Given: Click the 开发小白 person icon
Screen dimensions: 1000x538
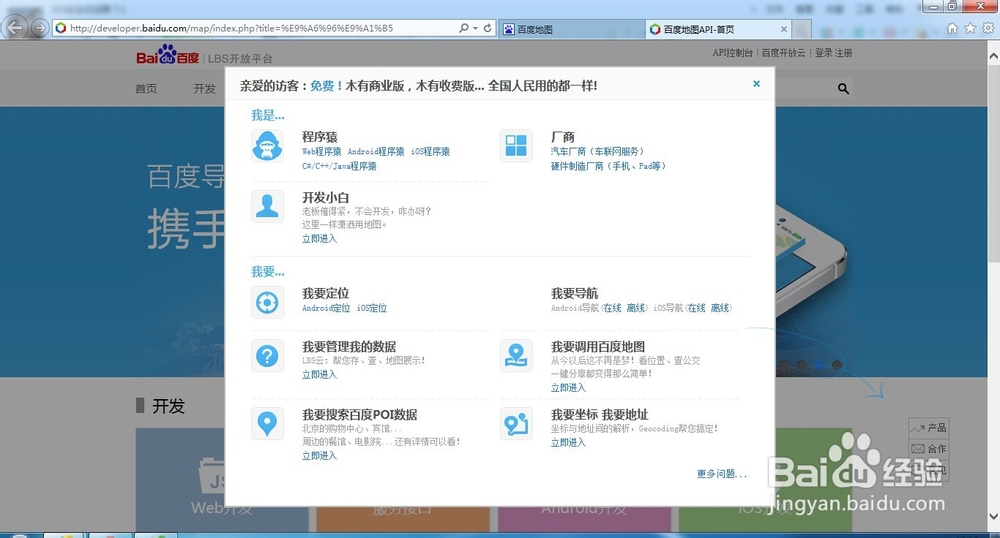Looking at the screenshot, I should (x=267, y=206).
